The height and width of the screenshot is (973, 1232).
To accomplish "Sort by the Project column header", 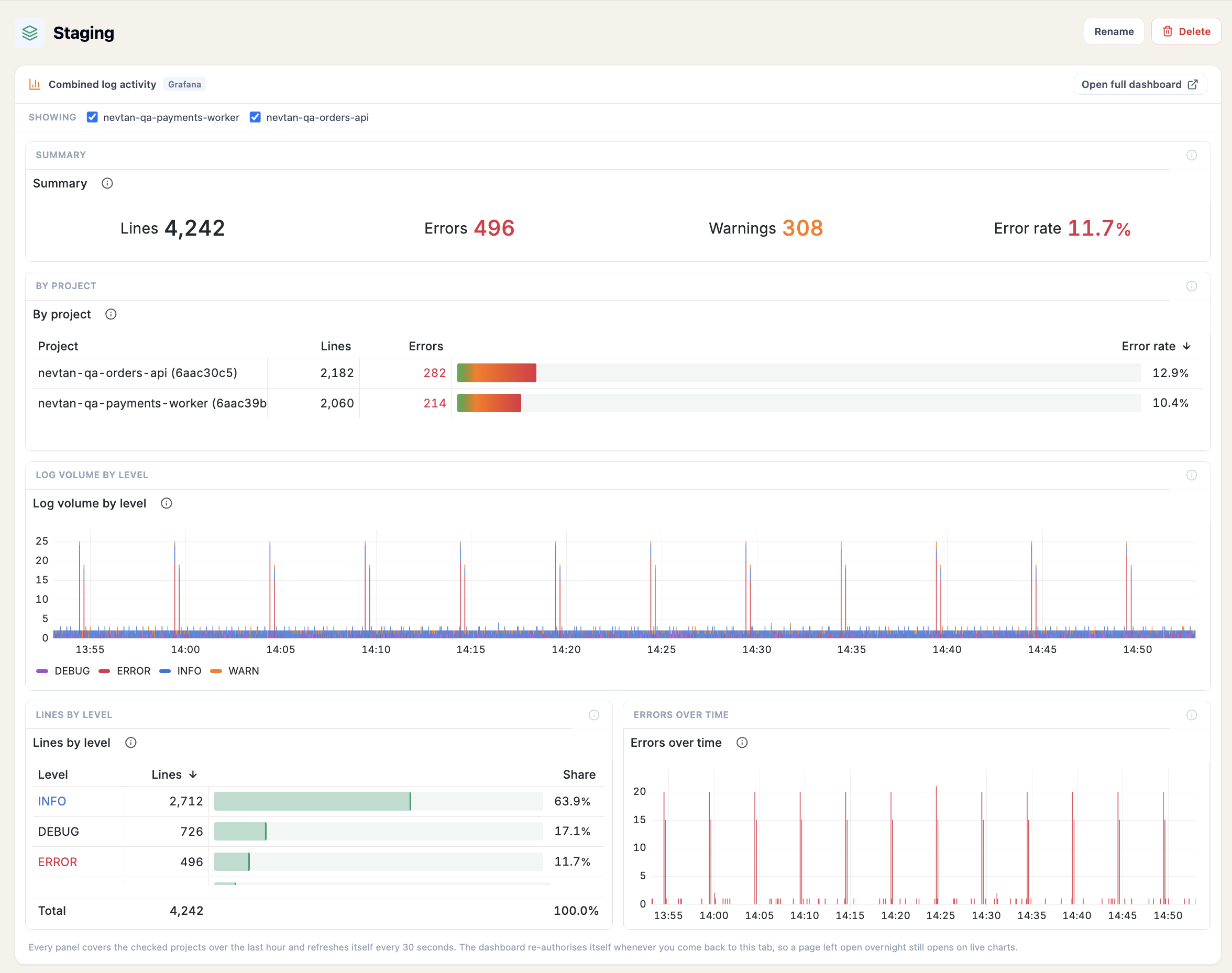I will point(58,346).
